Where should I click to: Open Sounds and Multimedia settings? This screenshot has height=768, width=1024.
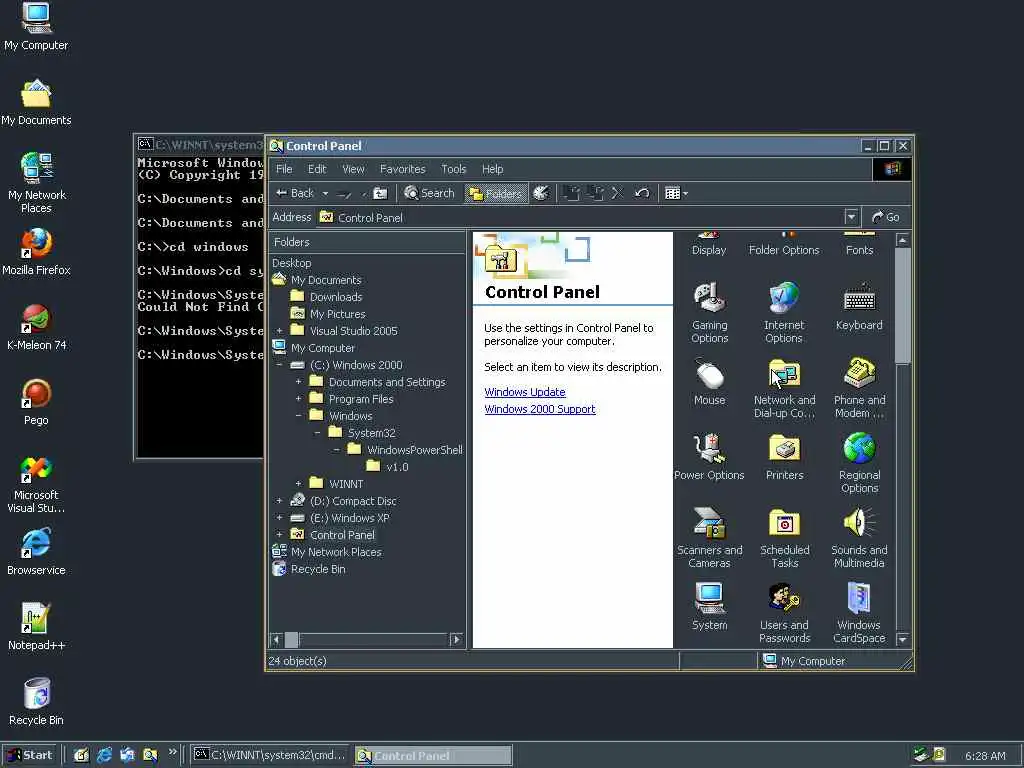point(859,538)
